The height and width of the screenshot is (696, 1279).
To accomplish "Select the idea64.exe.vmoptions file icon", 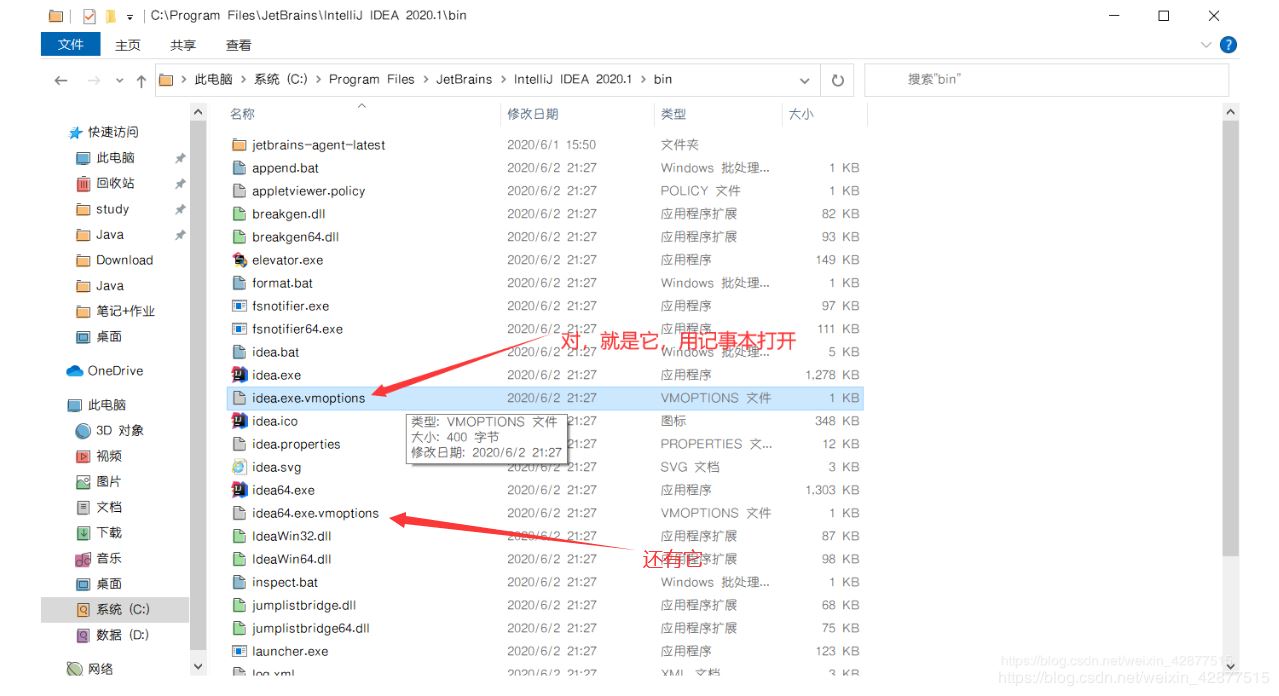I will coord(239,513).
